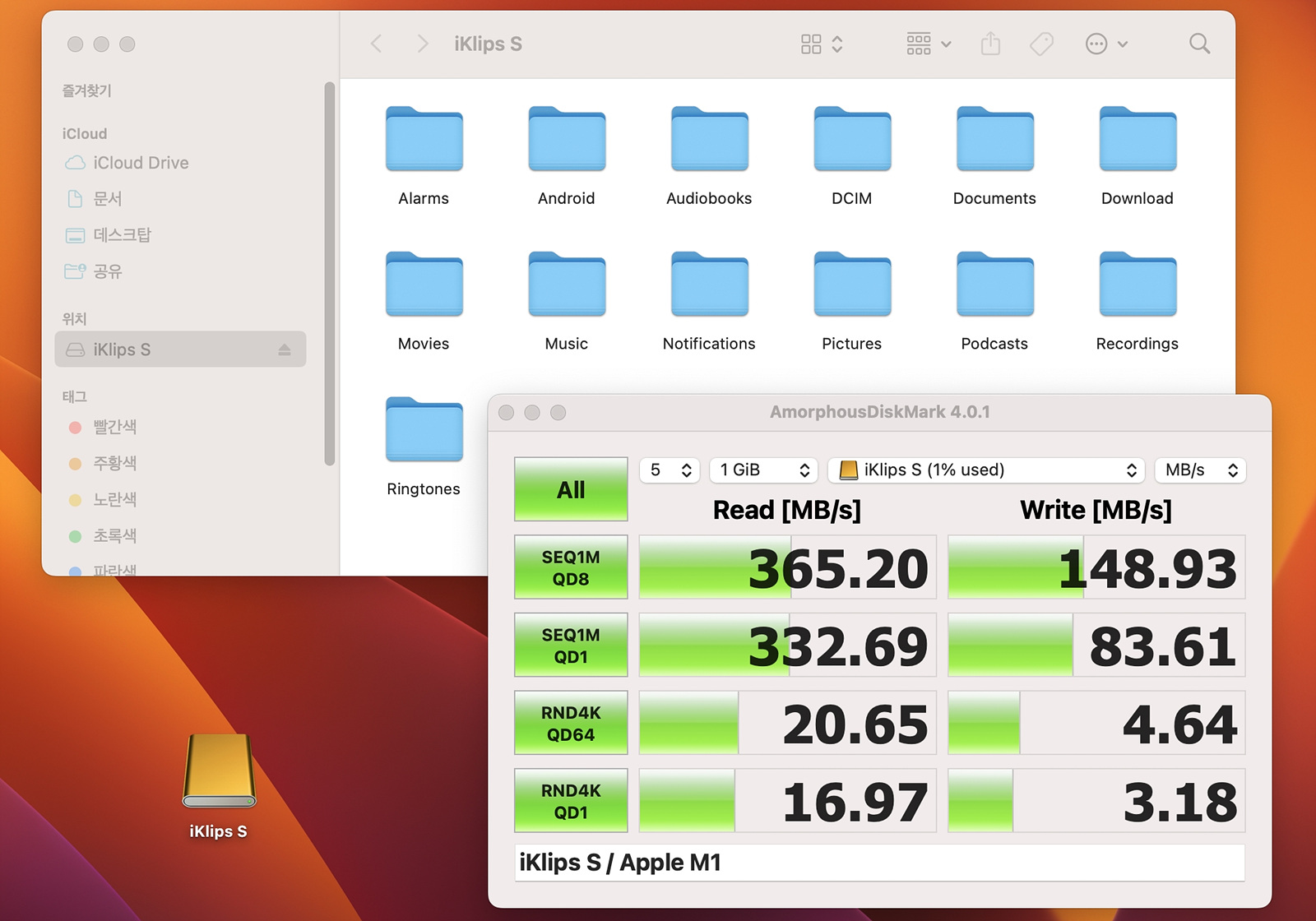Click the Finder search magnifier icon

coord(1199,44)
